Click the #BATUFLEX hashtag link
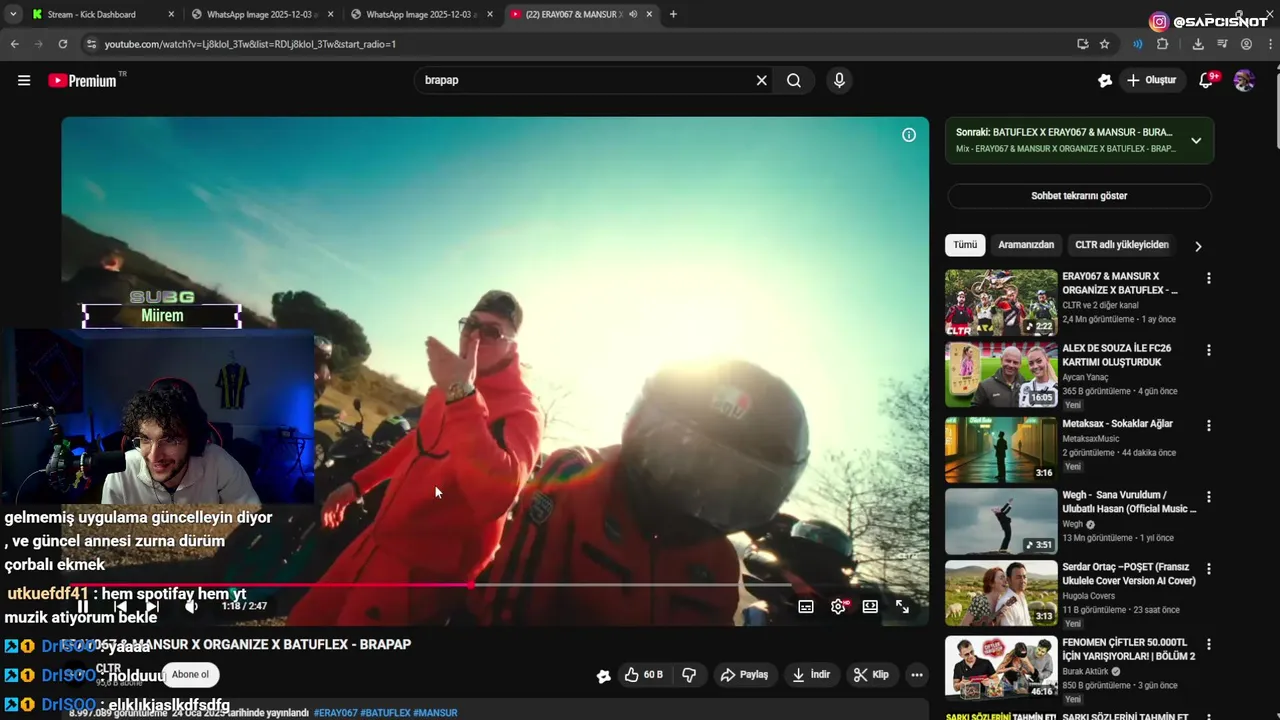 point(385,713)
